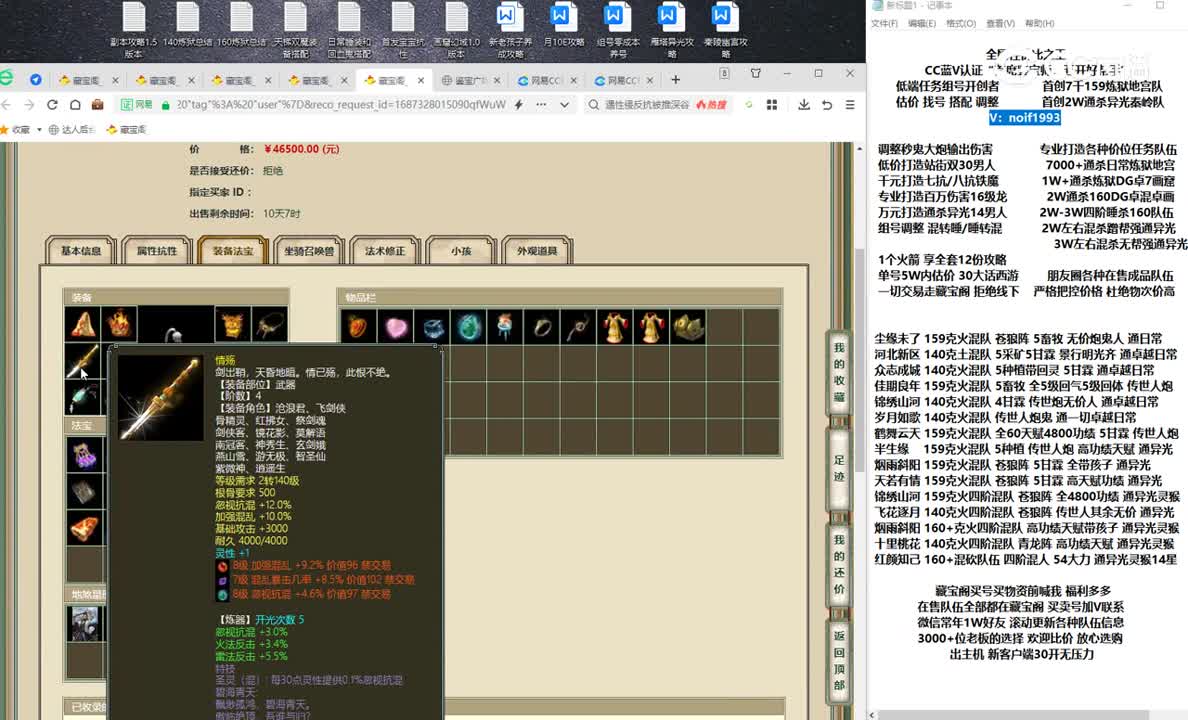This screenshot has width=1188, height=720.
Task: Click the teal orb item in inventory
Action: pos(468,327)
